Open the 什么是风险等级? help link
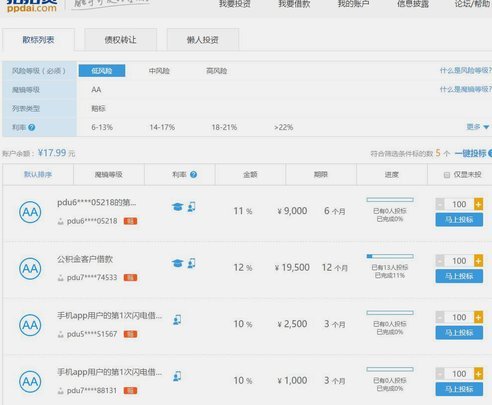 click(x=466, y=71)
